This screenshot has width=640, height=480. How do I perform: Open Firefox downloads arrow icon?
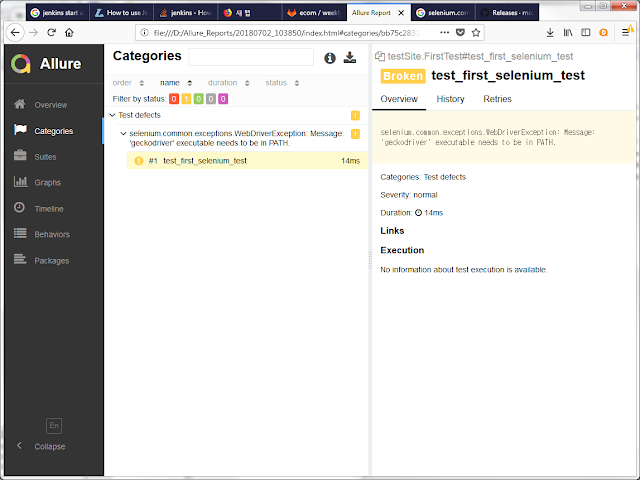click(550, 33)
